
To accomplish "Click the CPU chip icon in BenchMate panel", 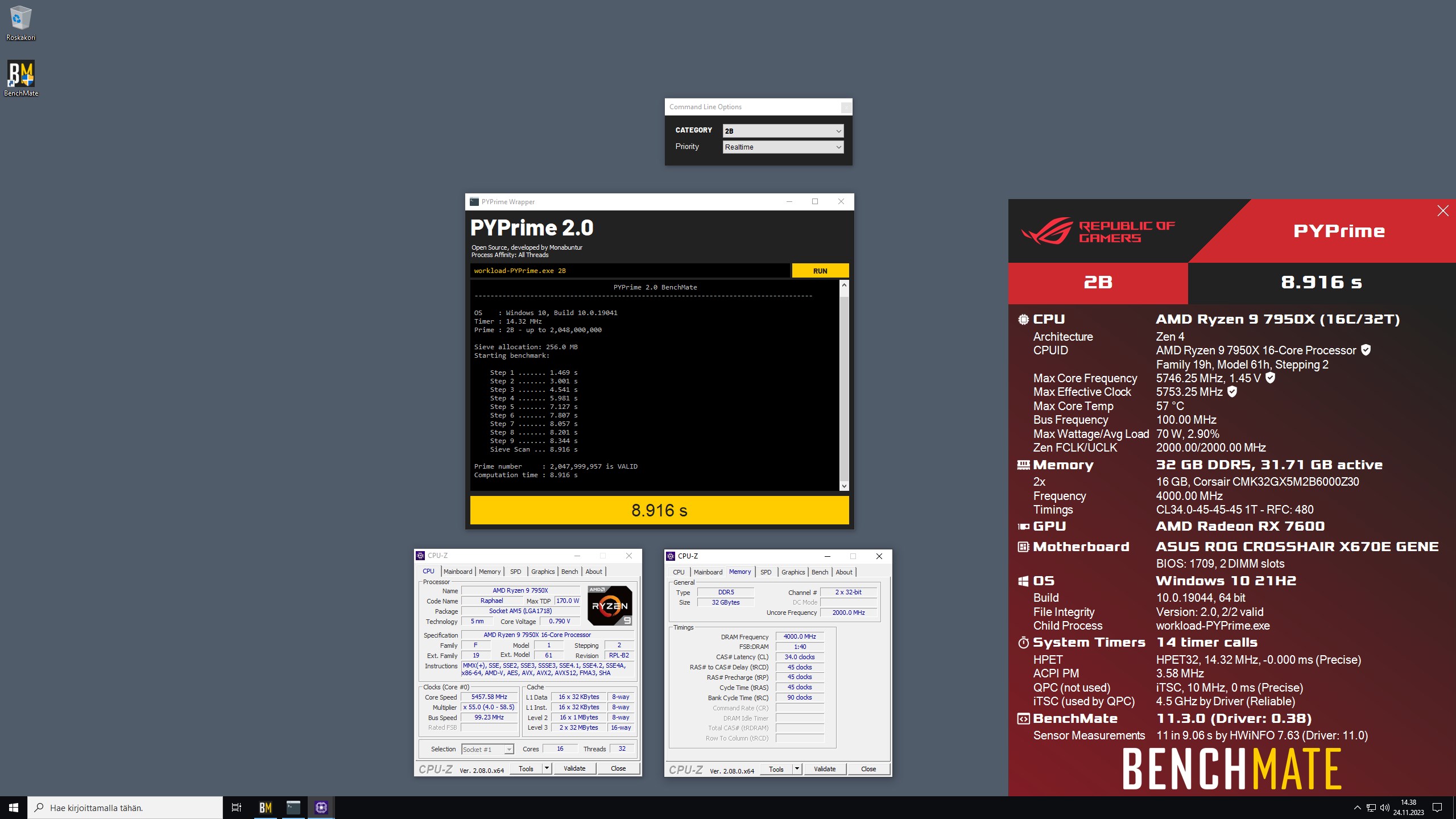I will point(1023,320).
